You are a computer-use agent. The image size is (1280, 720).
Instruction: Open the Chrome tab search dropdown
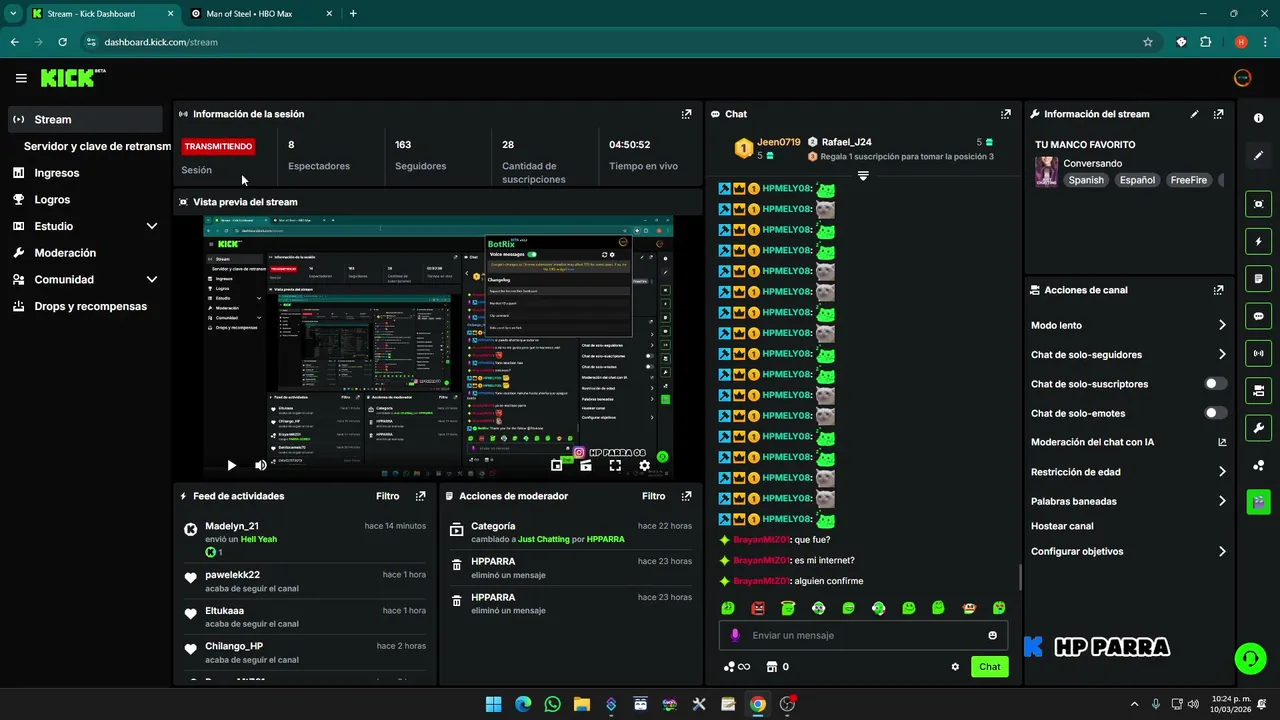[x=13, y=13]
